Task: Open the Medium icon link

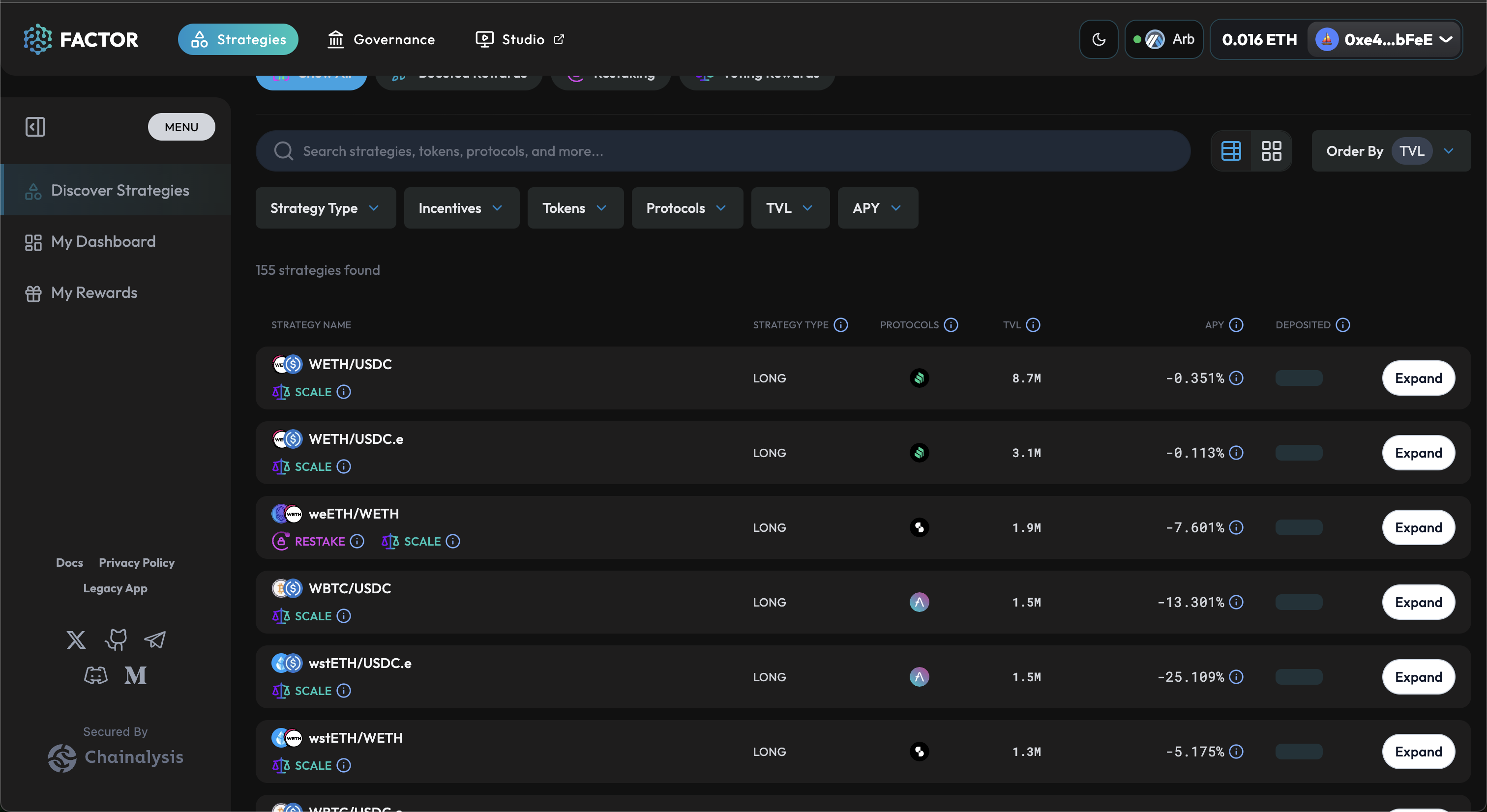Action: (x=135, y=675)
